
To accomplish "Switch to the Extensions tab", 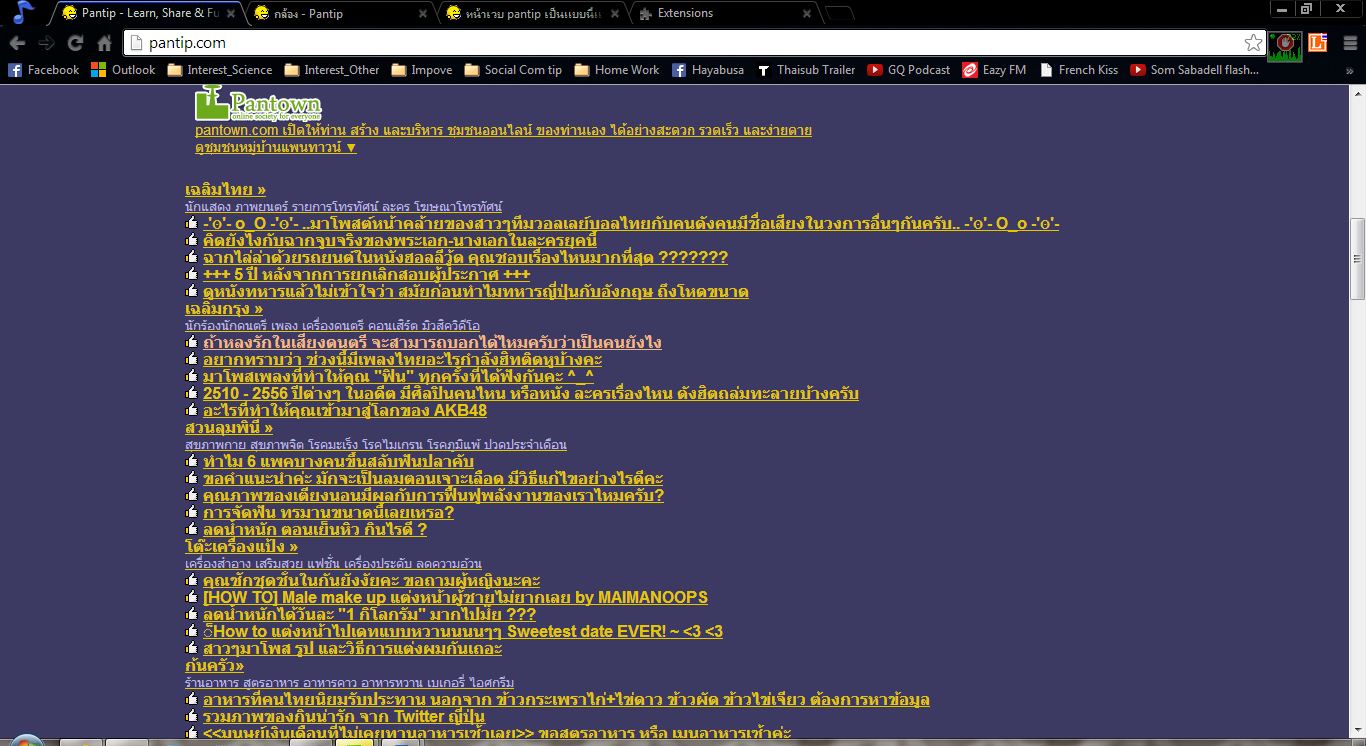I will (x=724, y=13).
